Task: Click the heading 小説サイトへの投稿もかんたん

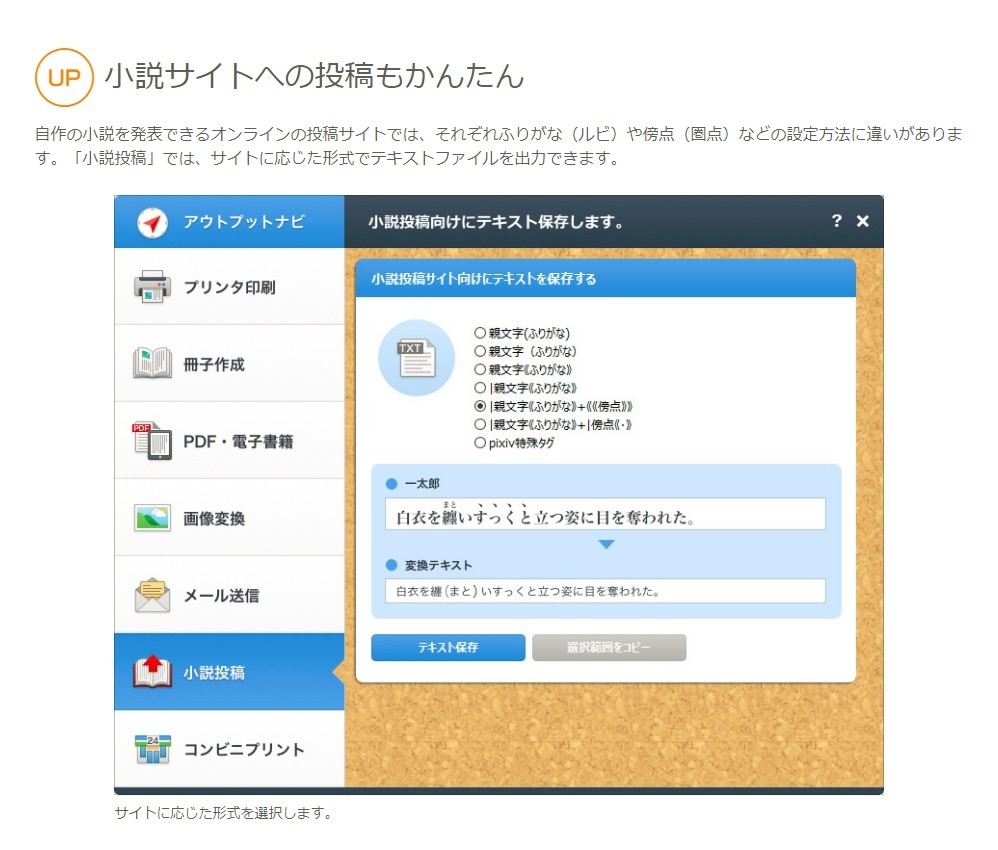Action: 314,76
